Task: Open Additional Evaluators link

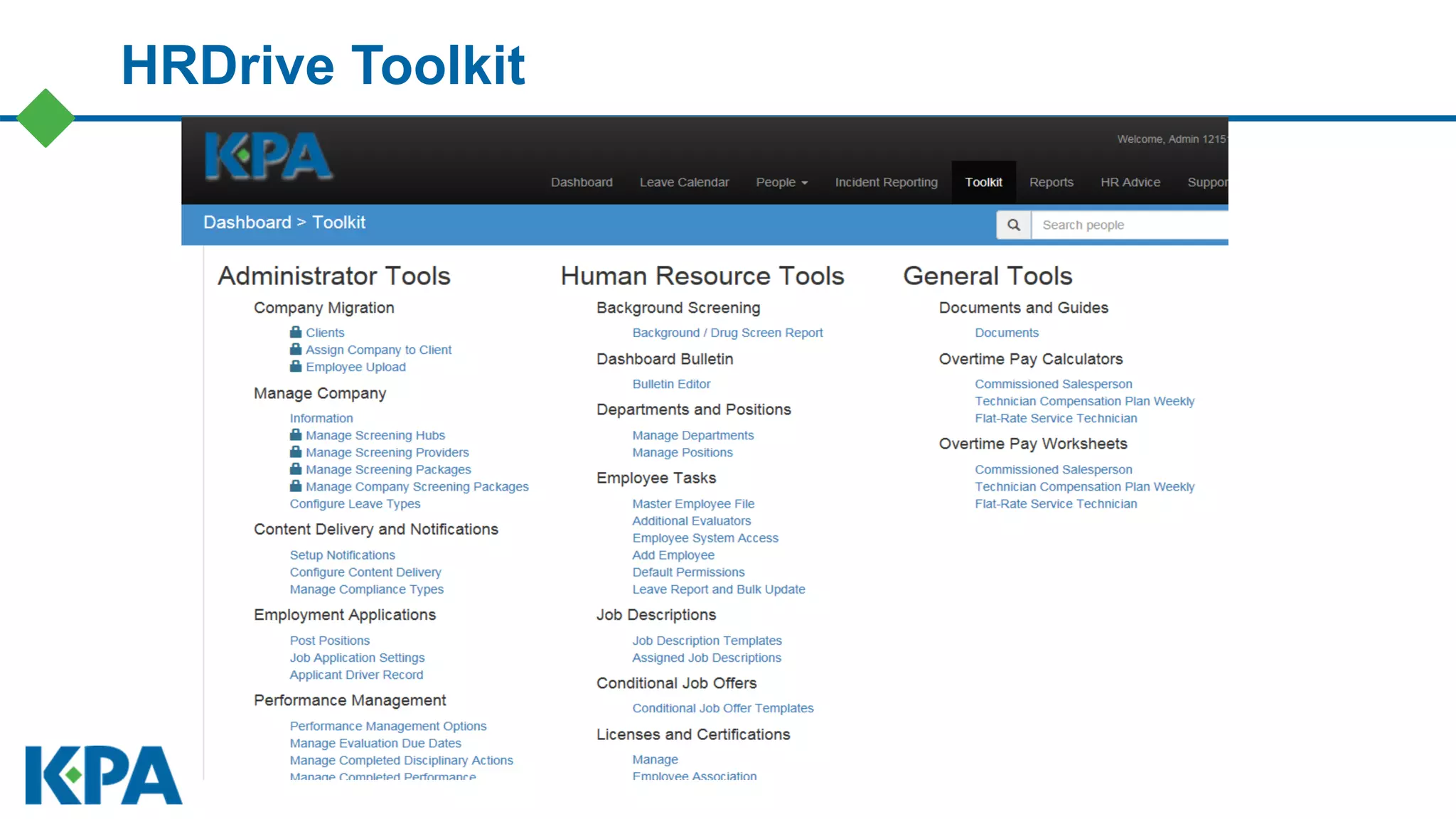Action: point(692,520)
